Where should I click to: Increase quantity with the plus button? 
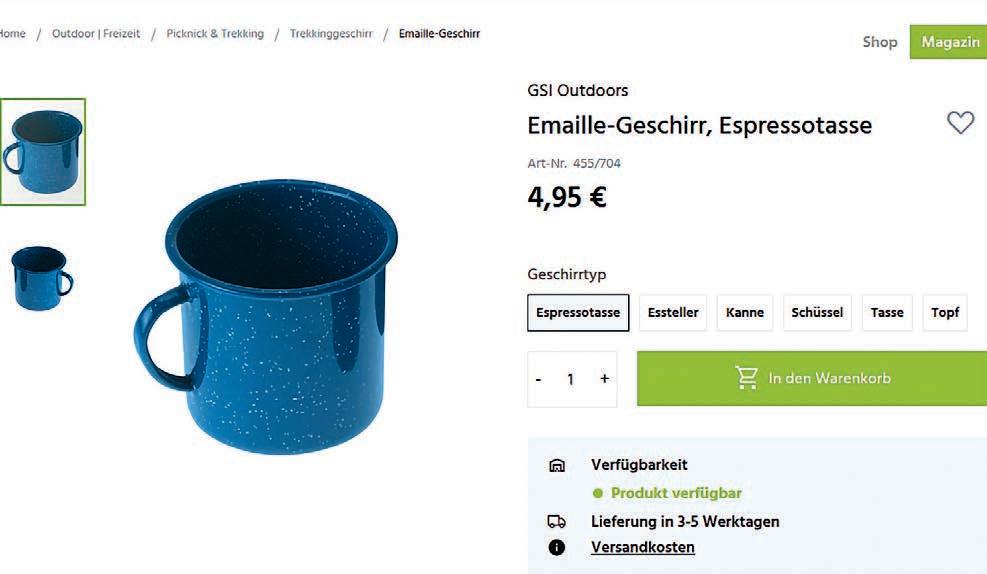coord(604,378)
